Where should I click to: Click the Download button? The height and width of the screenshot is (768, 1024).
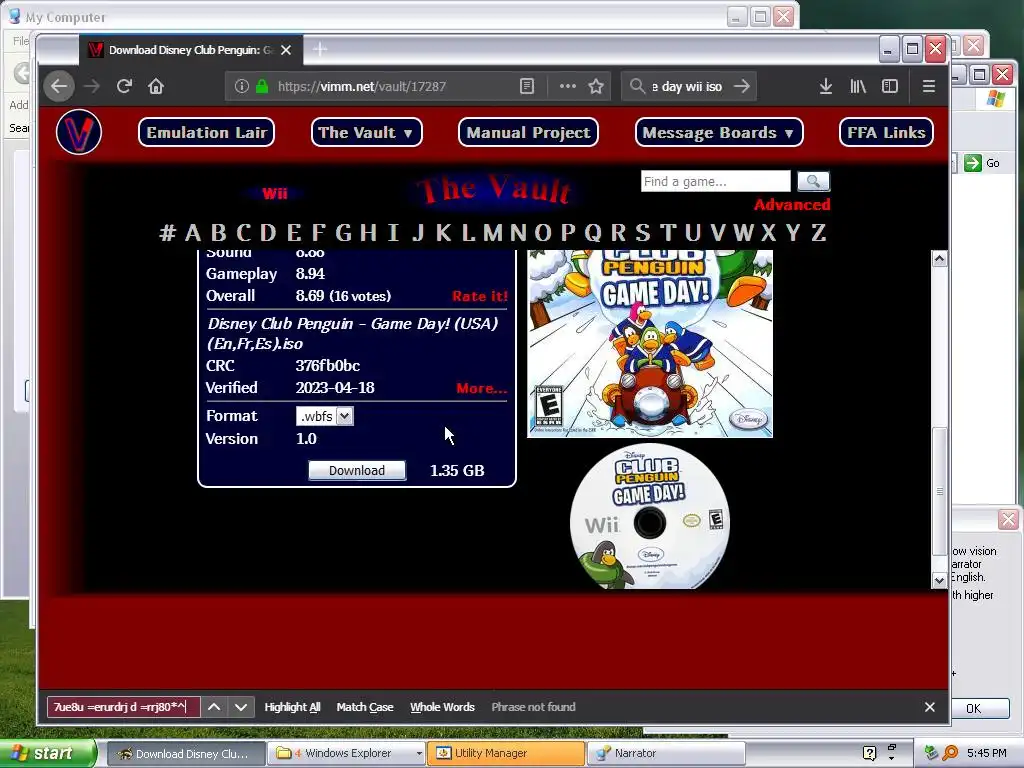coord(357,470)
